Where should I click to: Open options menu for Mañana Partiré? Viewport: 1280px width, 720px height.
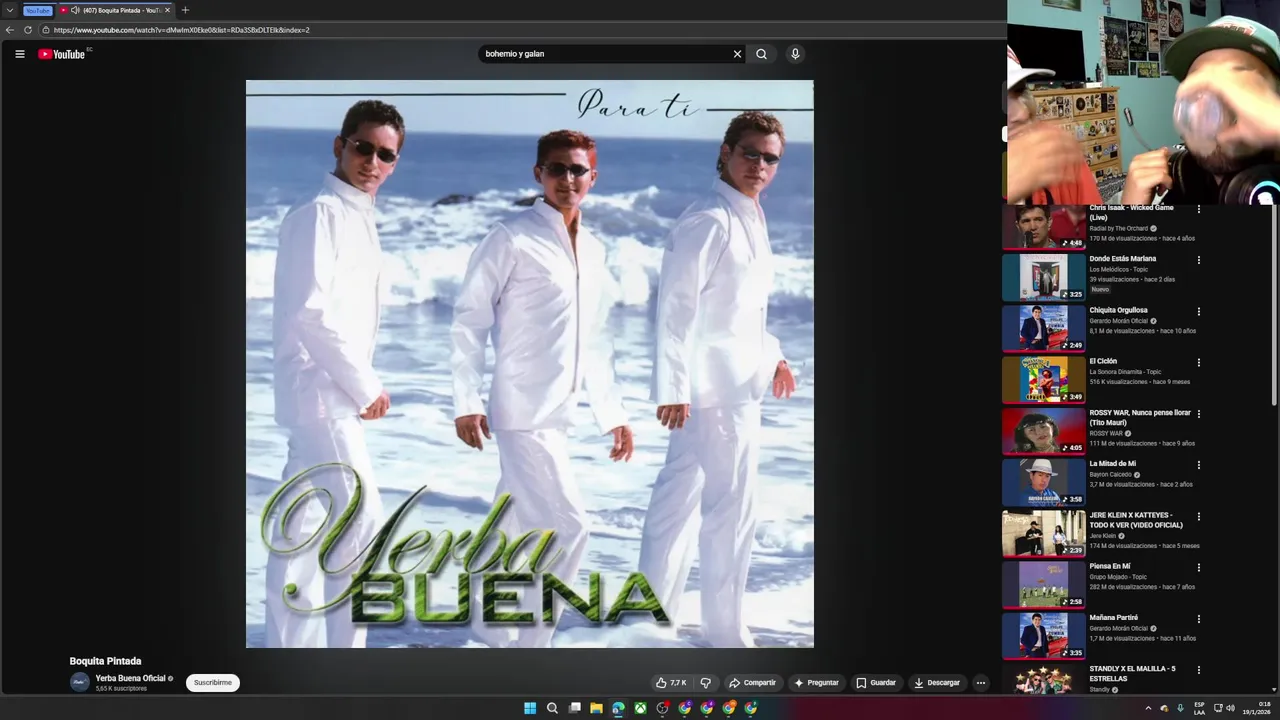pyautogui.click(x=1198, y=619)
